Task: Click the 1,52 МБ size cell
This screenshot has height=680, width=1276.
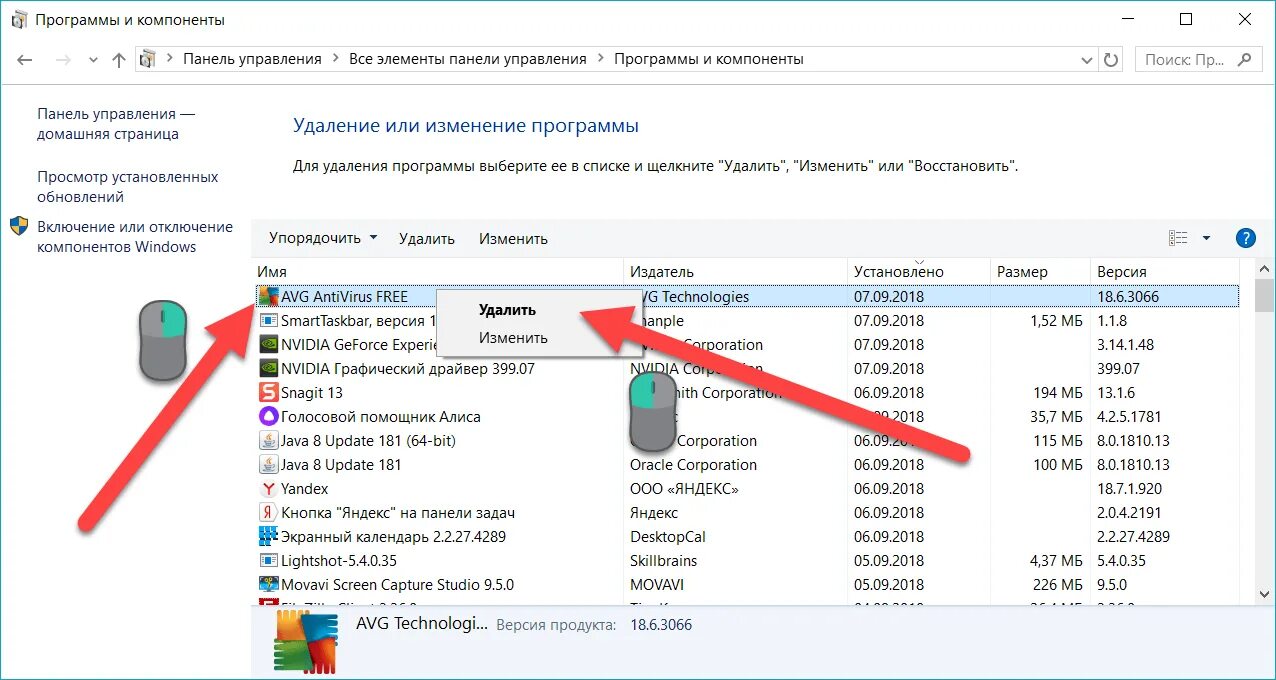Action: pos(1057,320)
